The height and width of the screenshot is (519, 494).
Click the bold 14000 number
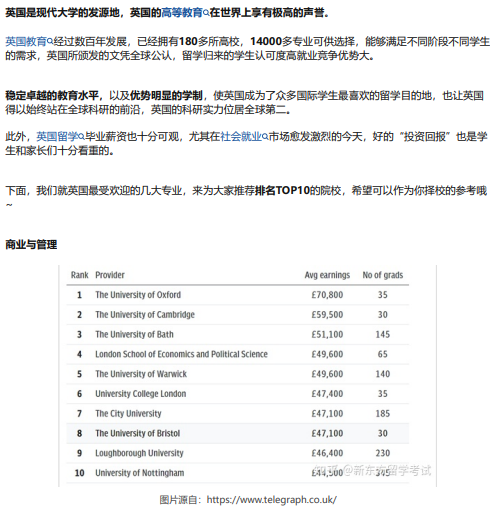(266, 42)
